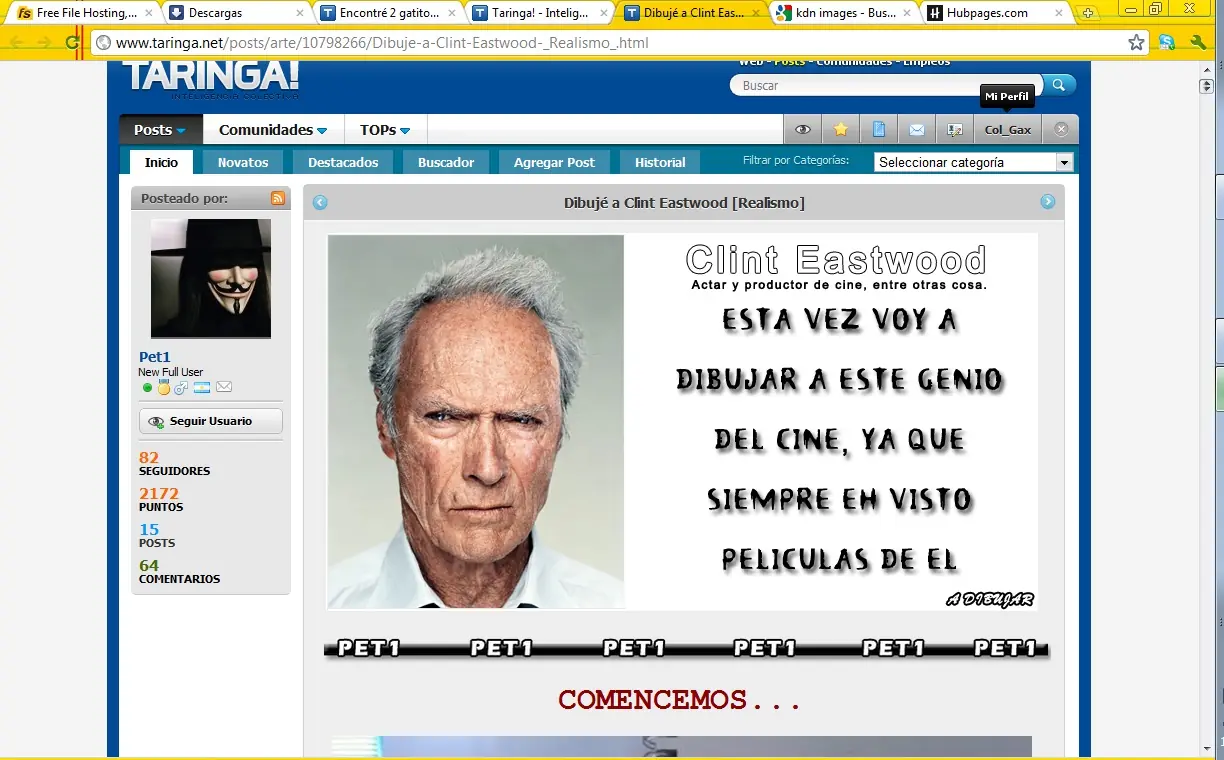Screen dimensions: 1224x760
Task: Click the Comunidades link in top header
Action: pos(853,62)
